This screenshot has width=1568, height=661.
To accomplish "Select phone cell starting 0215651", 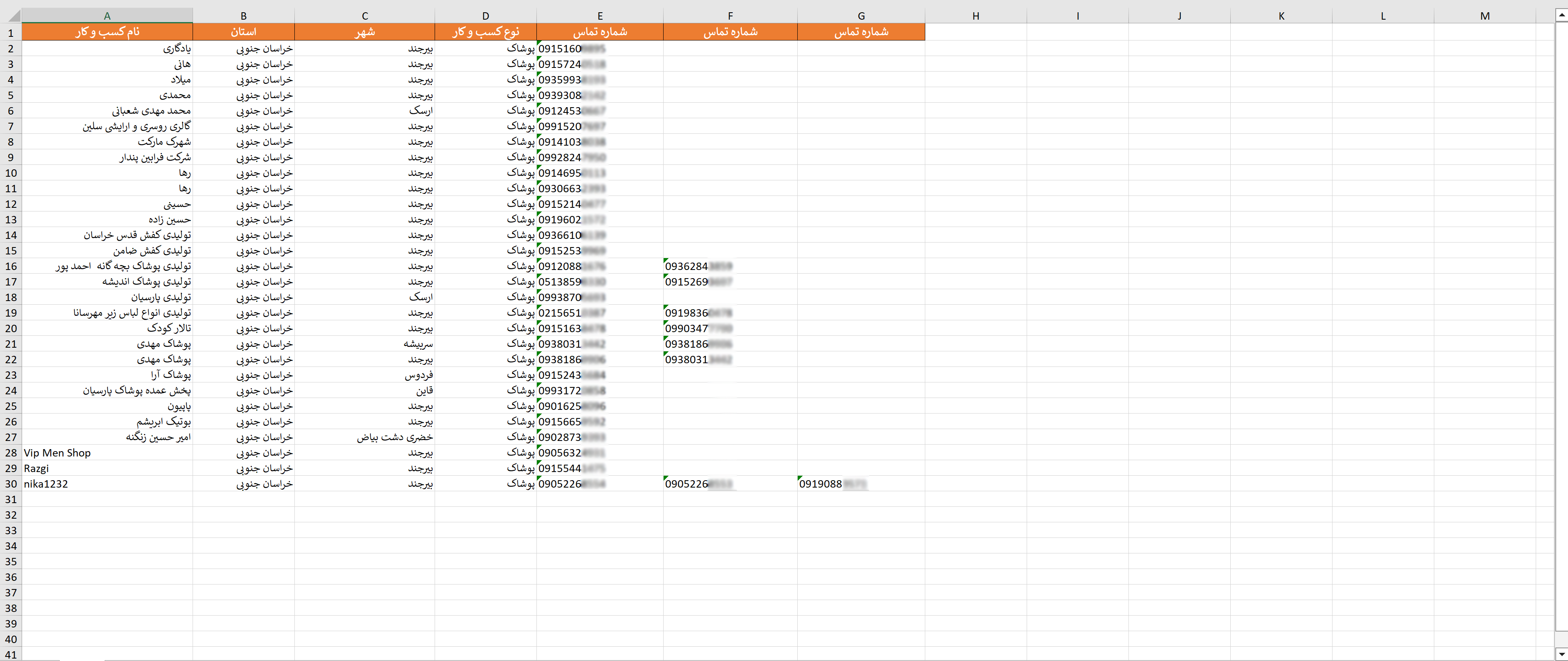I will tap(600, 313).
